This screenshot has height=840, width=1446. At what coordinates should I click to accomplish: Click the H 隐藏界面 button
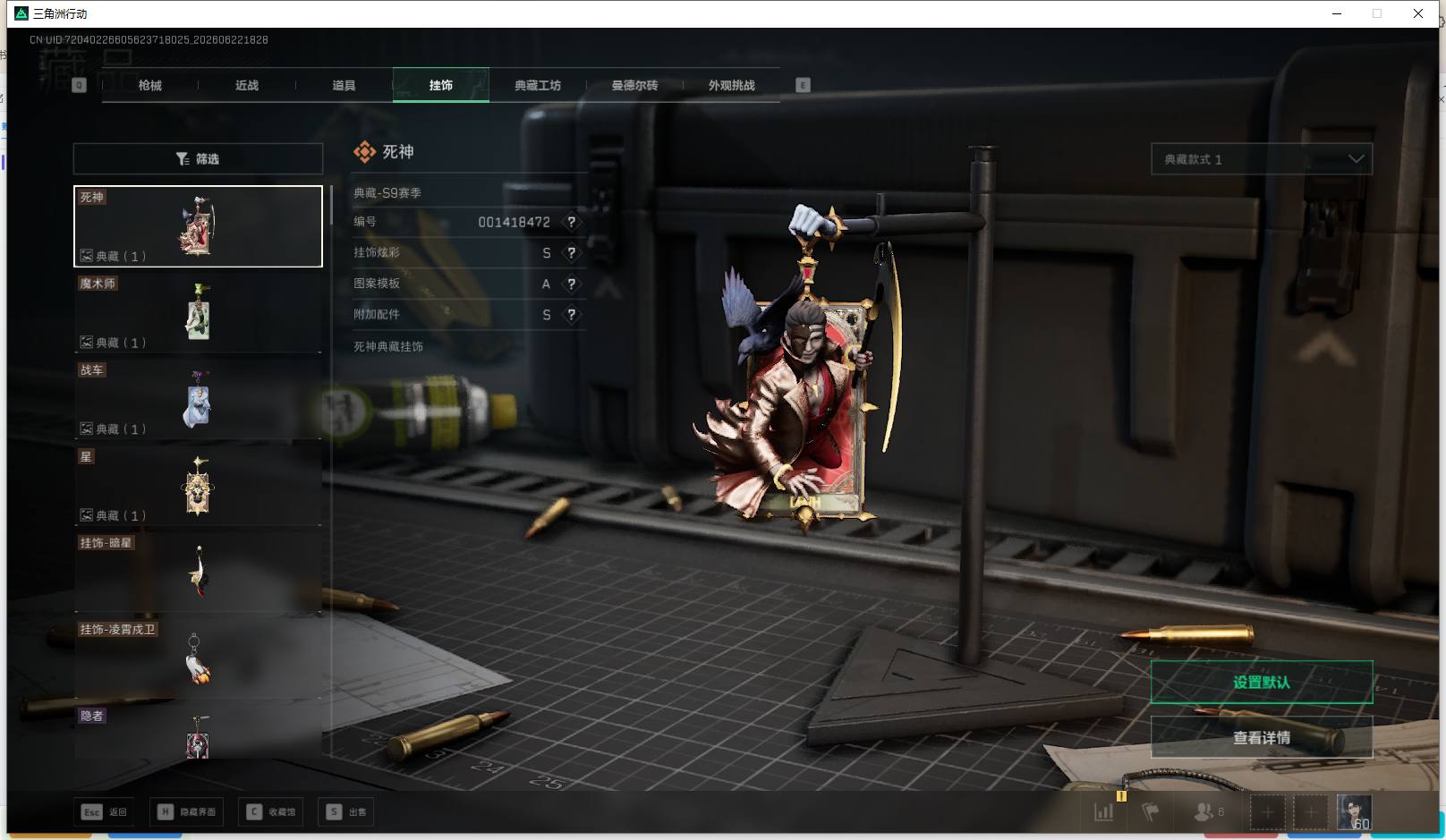188,812
